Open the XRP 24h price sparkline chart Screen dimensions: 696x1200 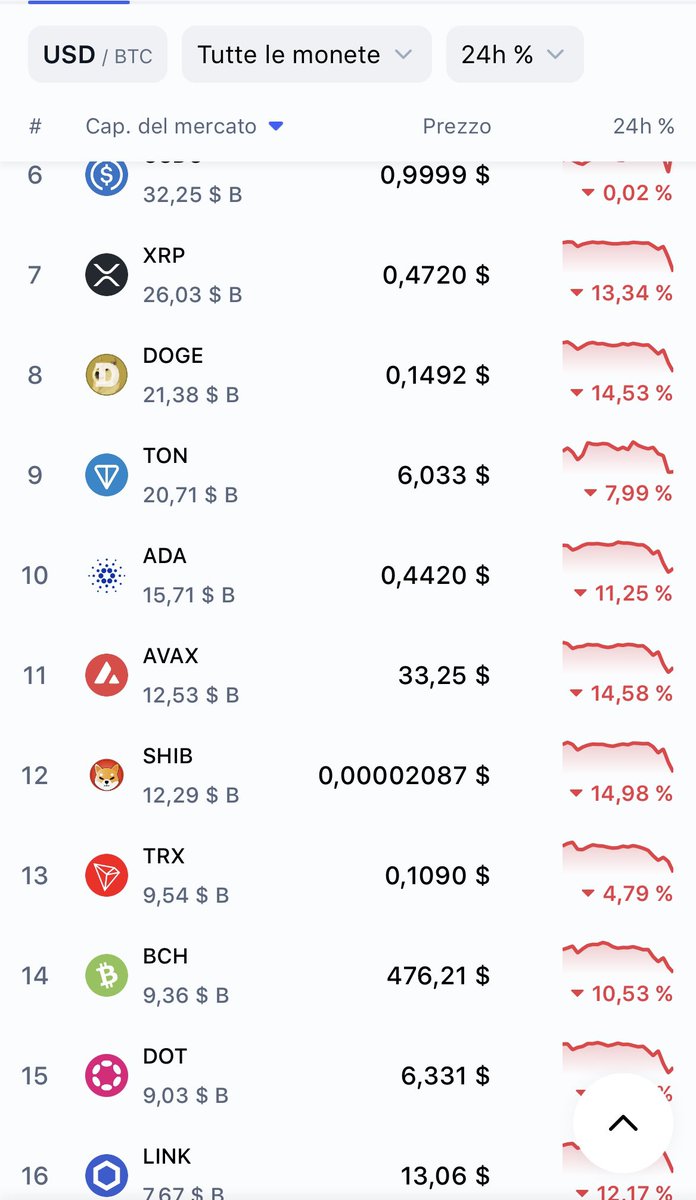pyautogui.click(x=617, y=255)
